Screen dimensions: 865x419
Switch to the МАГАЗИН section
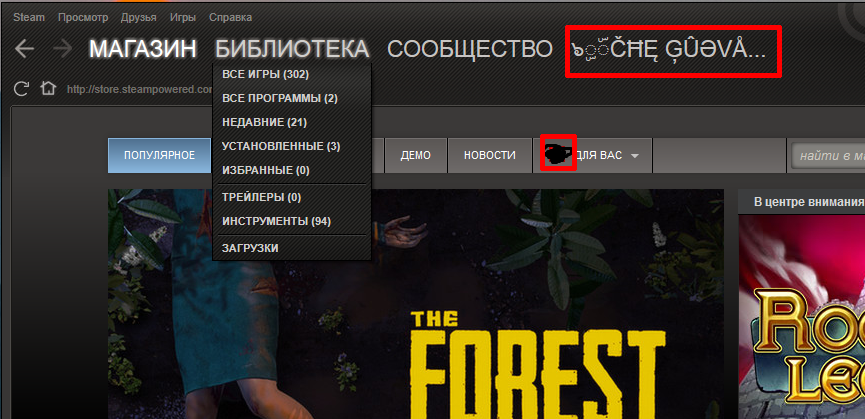pyautogui.click(x=143, y=49)
